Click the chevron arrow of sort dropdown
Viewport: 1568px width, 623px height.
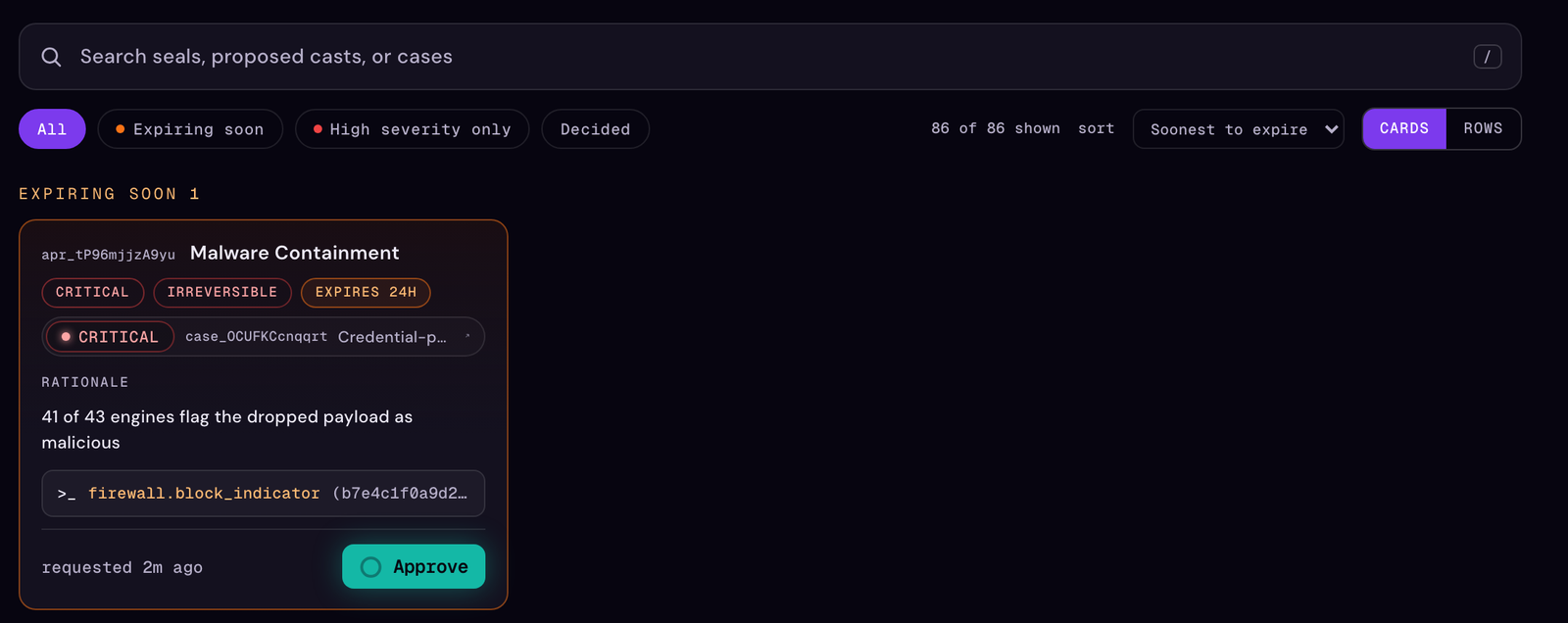1331,129
